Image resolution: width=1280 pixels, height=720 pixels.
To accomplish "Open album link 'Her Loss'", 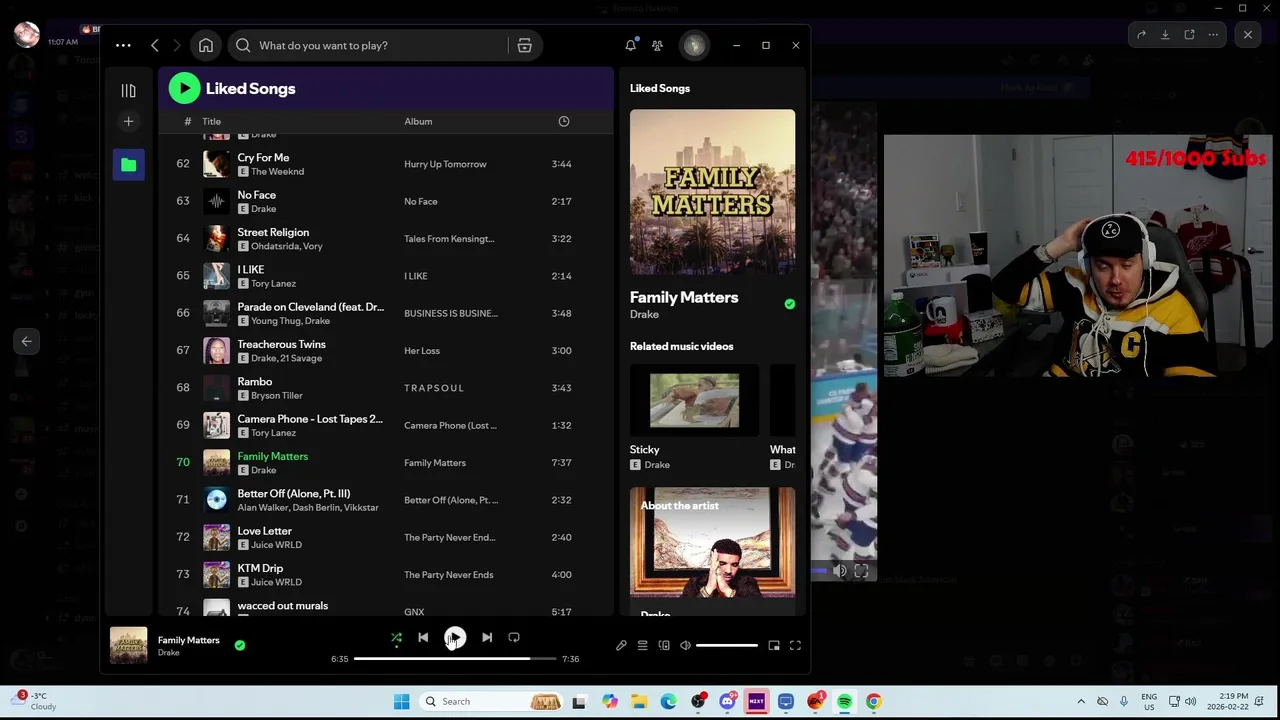I will click(422, 351).
